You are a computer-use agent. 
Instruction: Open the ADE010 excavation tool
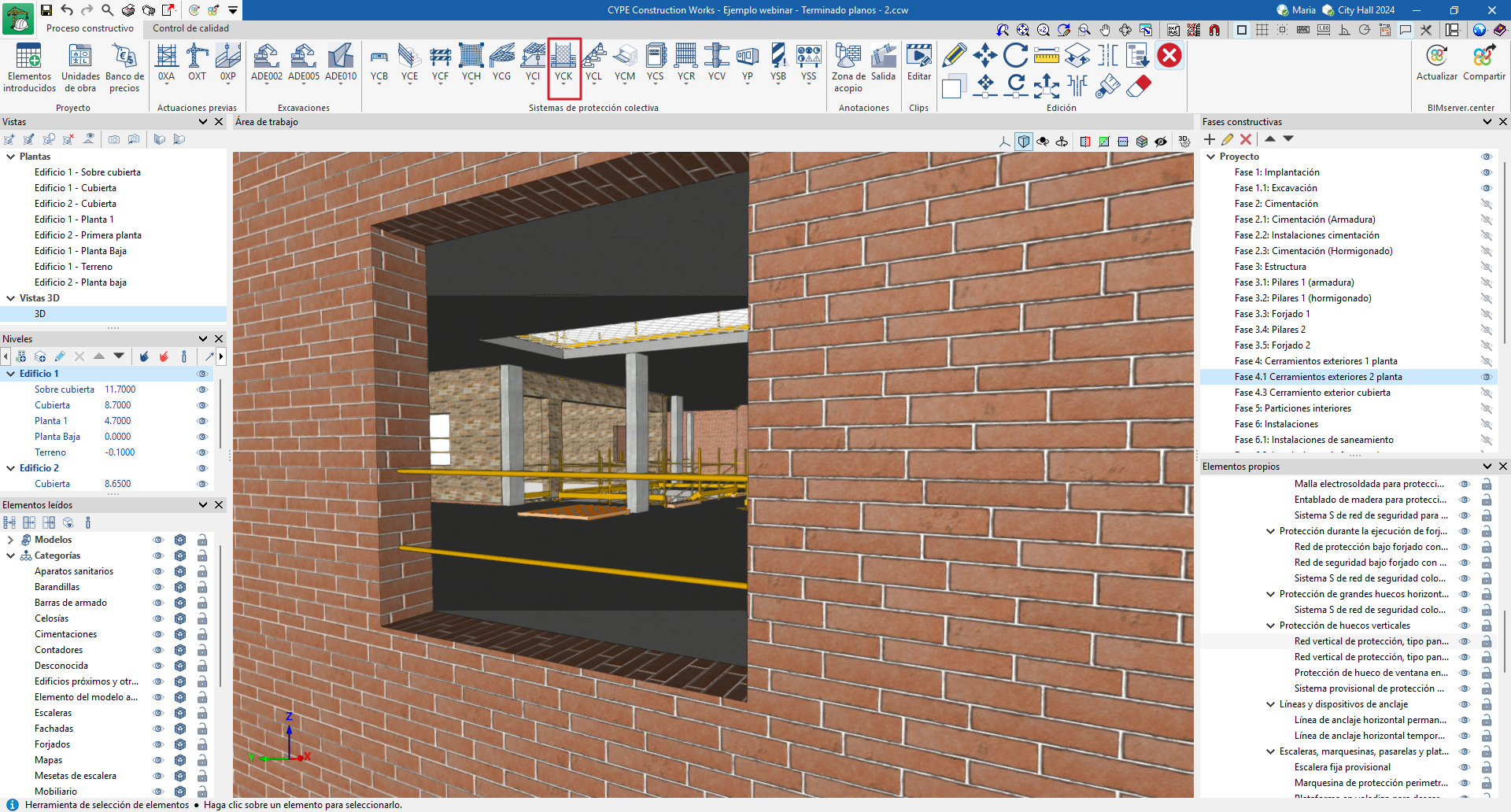tap(341, 62)
